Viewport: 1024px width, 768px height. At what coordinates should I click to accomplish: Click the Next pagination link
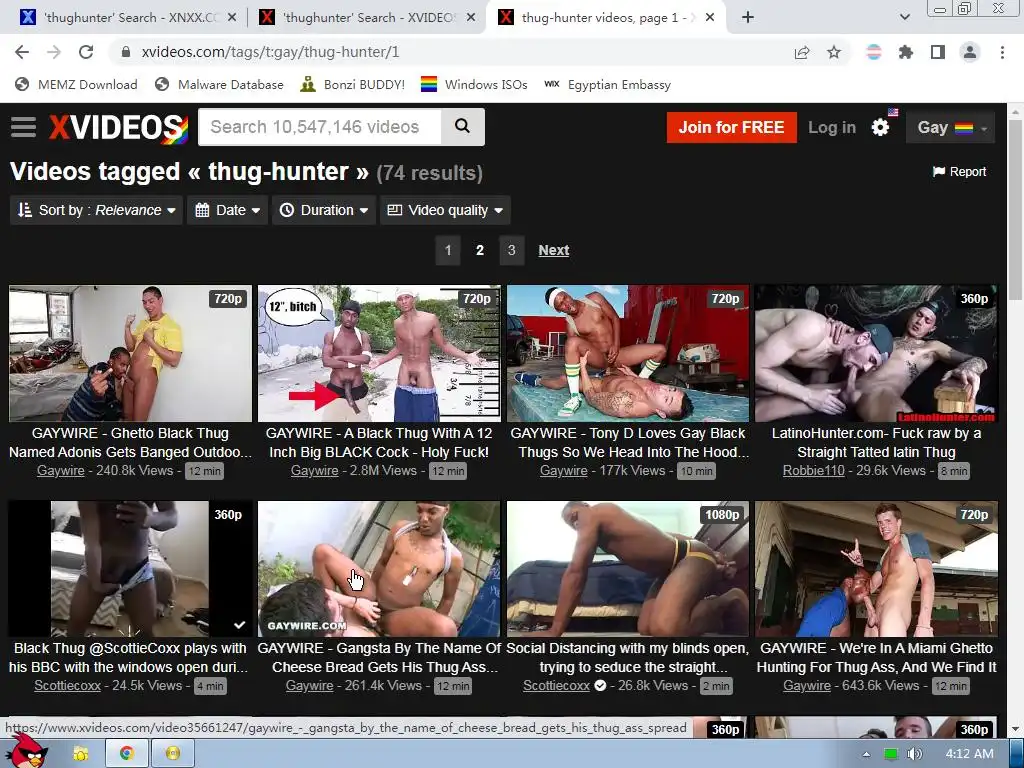(x=554, y=250)
